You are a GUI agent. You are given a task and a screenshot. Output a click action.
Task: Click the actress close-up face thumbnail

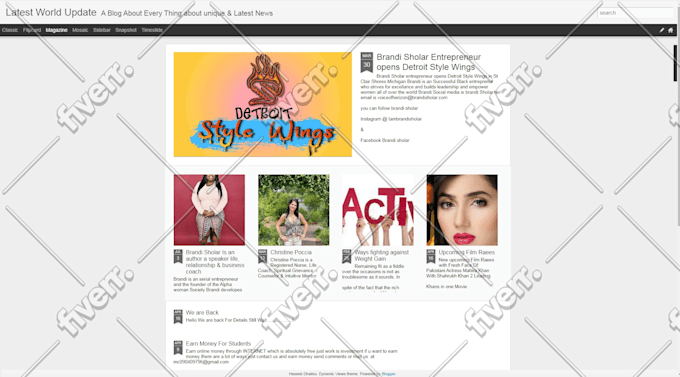point(462,210)
